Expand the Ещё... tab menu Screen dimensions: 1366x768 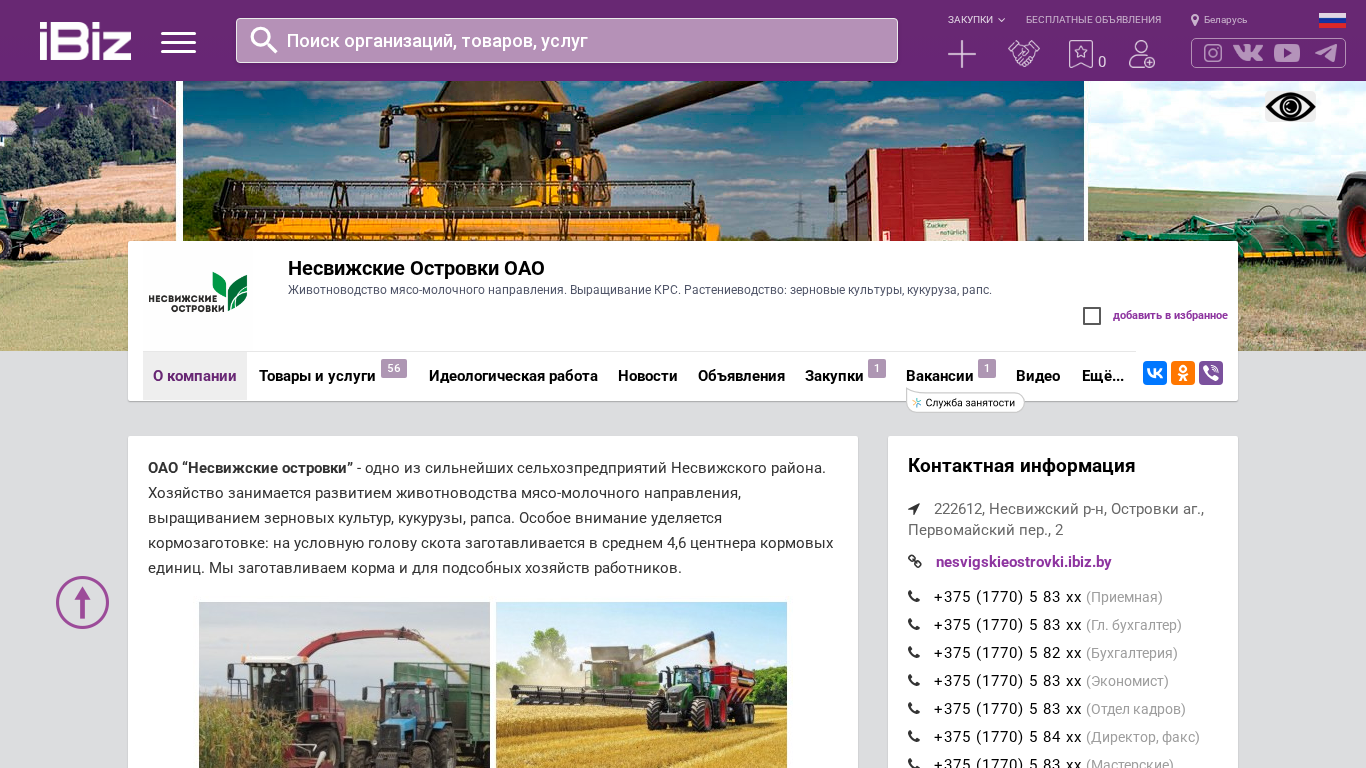click(x=1103, y=376)
